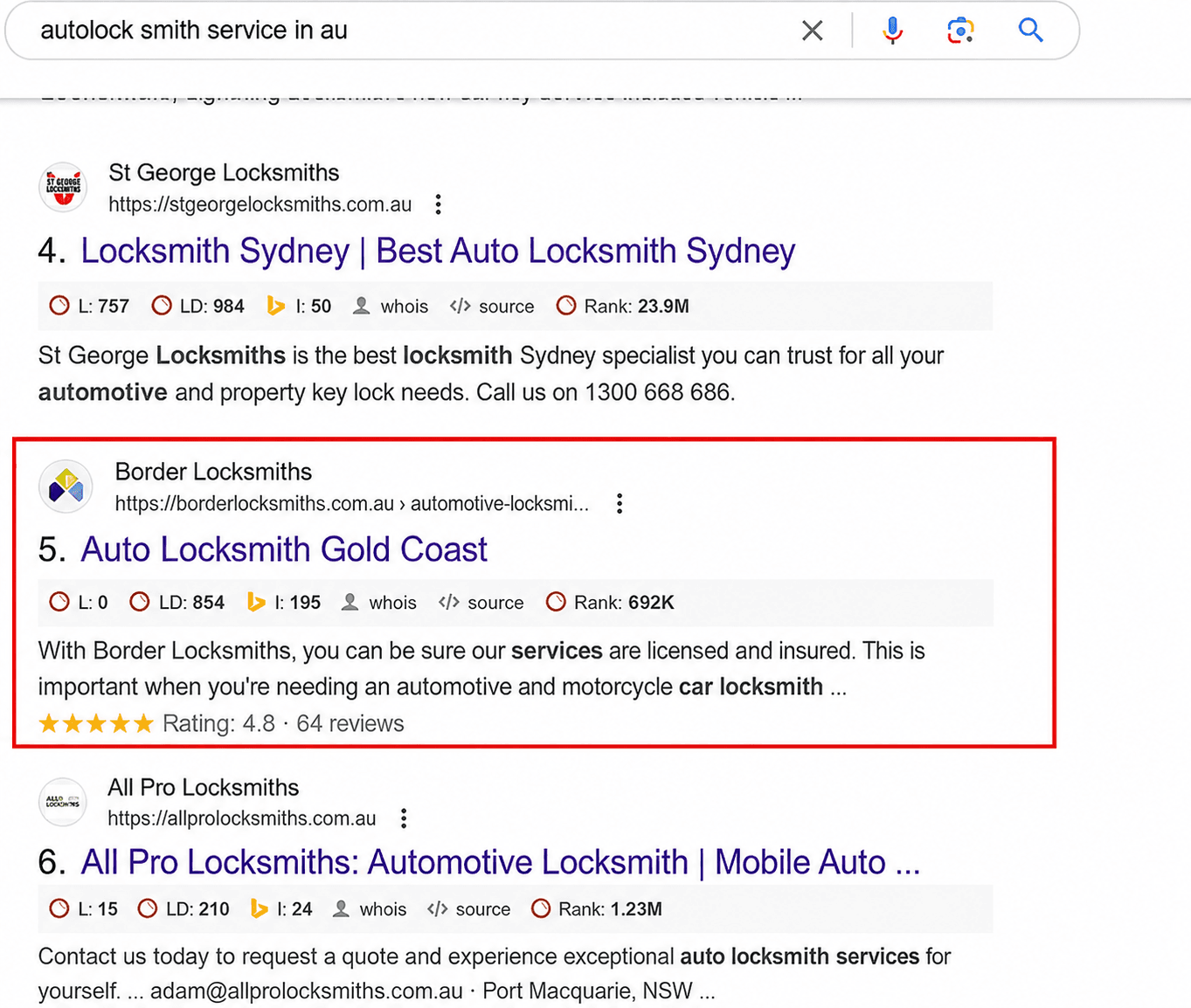Image resolution: width=1191 pixels, height=1008 pixels.
Task: Open 'Auto Locksmith Gold Coast' result link
Action: [284, 549]
